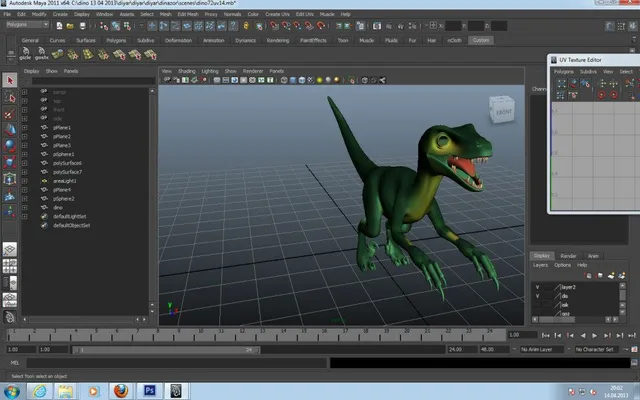Screen dimensions: 640x400
Task: Click the MEL command line input field
Action: 177,363
